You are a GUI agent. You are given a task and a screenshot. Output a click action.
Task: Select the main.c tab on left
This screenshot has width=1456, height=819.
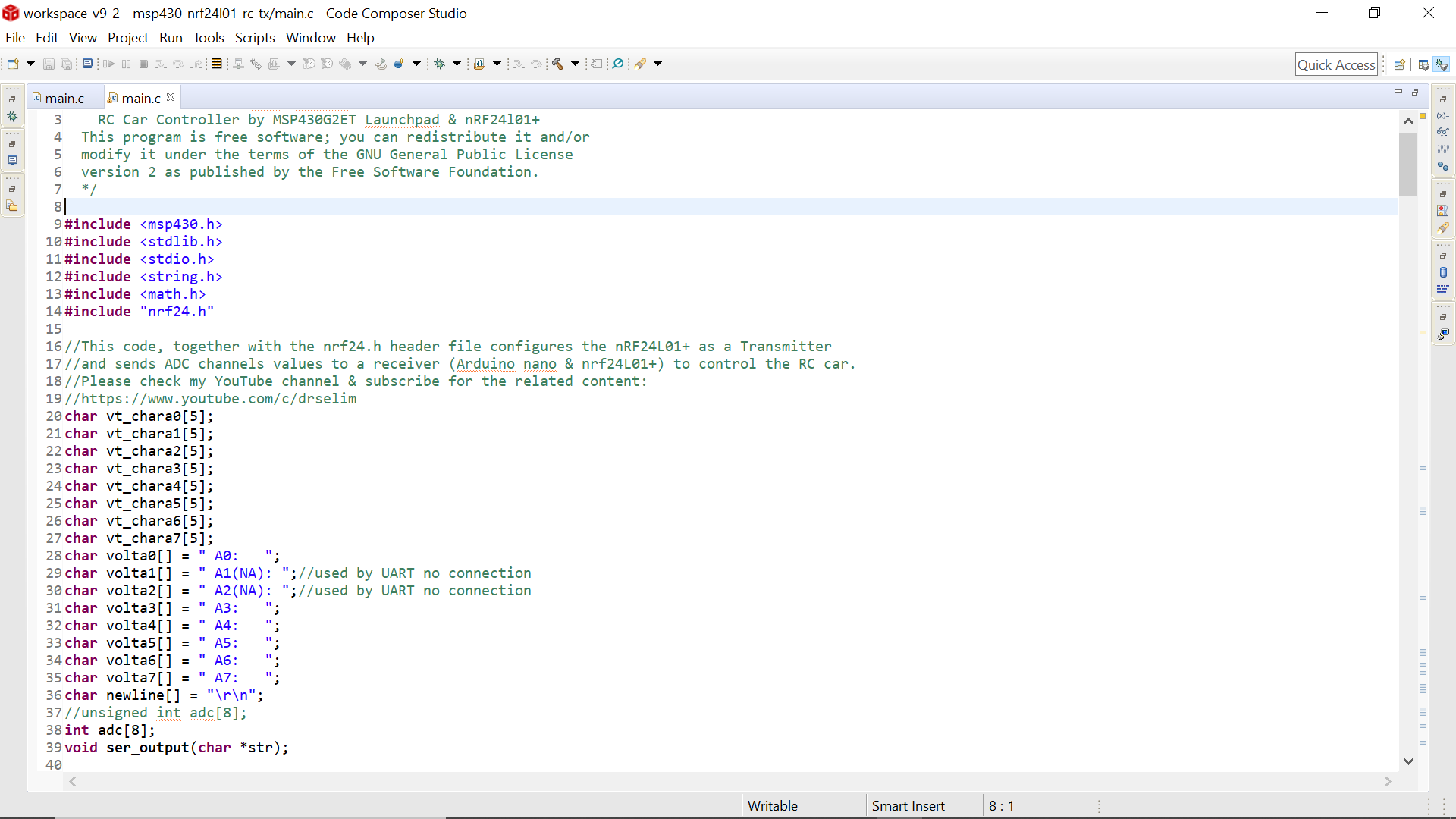[x=63, y=97]
